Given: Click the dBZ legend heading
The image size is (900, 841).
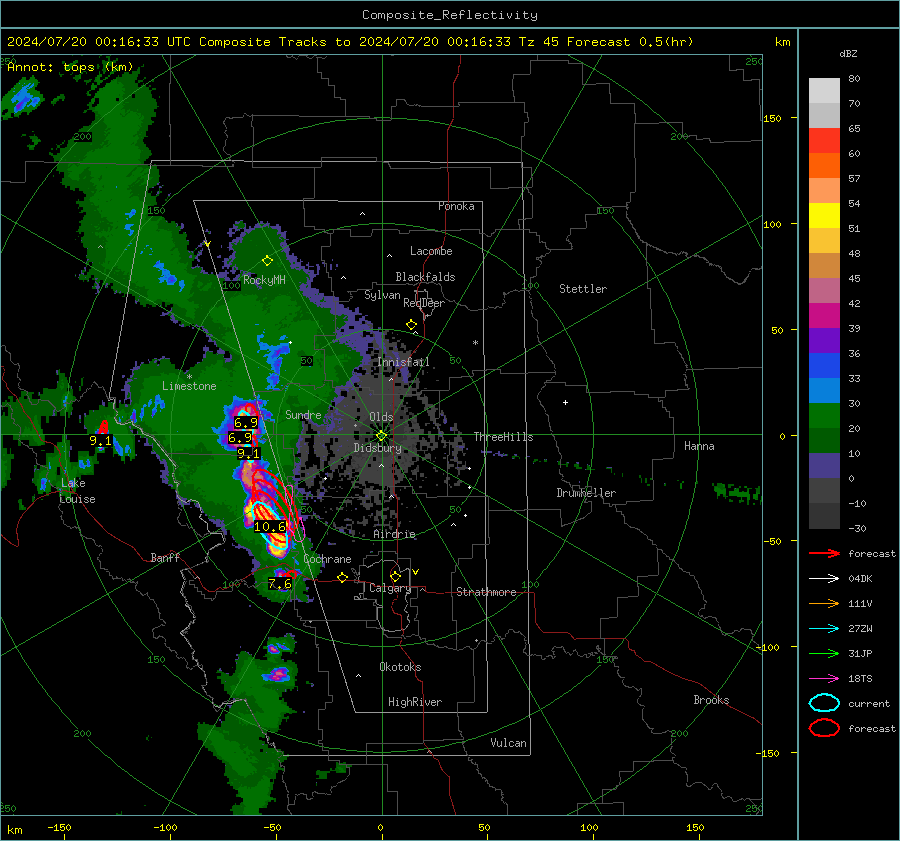Looking at the screenshot, I should click(848, 53).
